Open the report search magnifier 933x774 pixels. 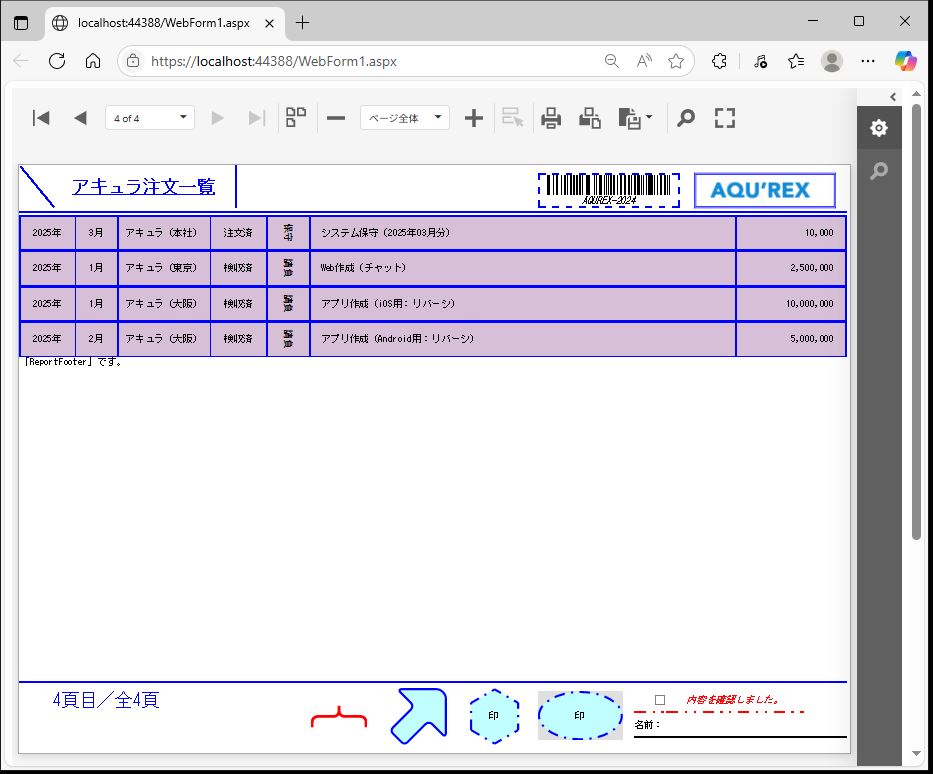[x=685, y=118]
